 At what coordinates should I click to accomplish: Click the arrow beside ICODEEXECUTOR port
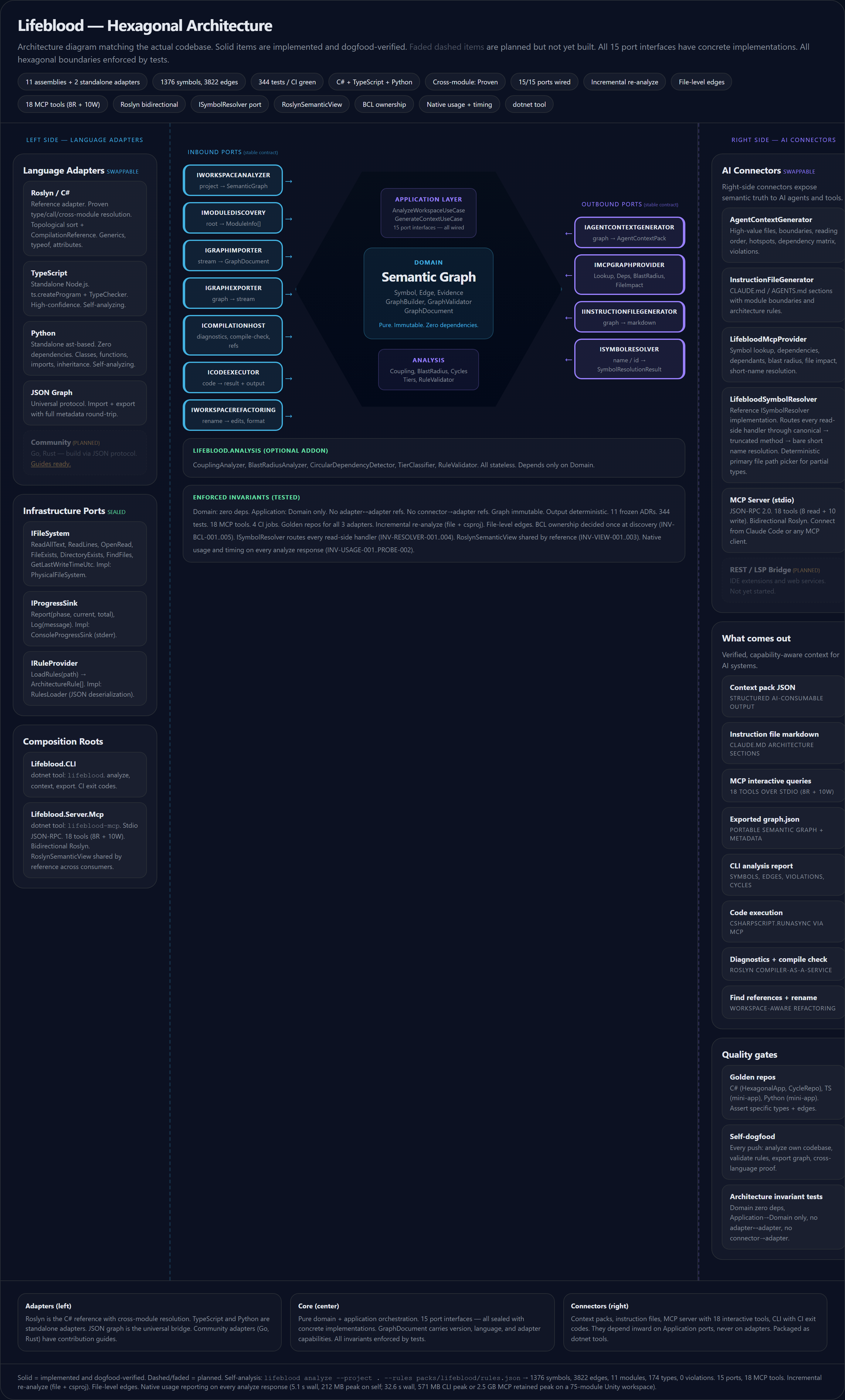[289, 378]
